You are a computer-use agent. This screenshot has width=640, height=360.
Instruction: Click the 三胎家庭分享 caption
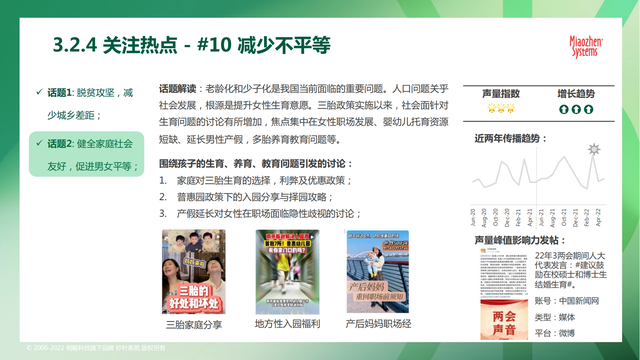[194, 325]
